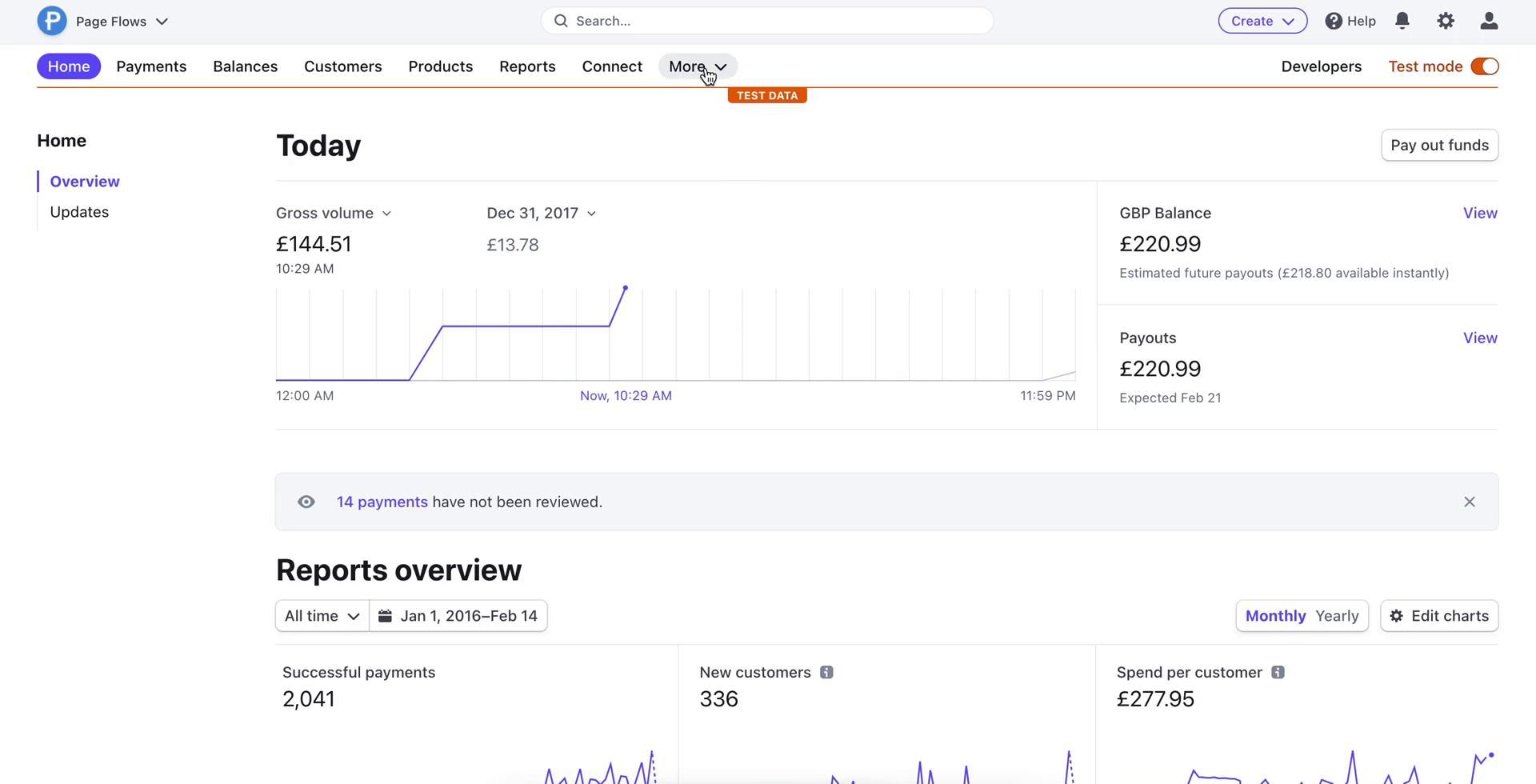The height and width of the screenshot is (784, 1536).
Task: Open settings gear icon
Action: tap(1445, 21)
